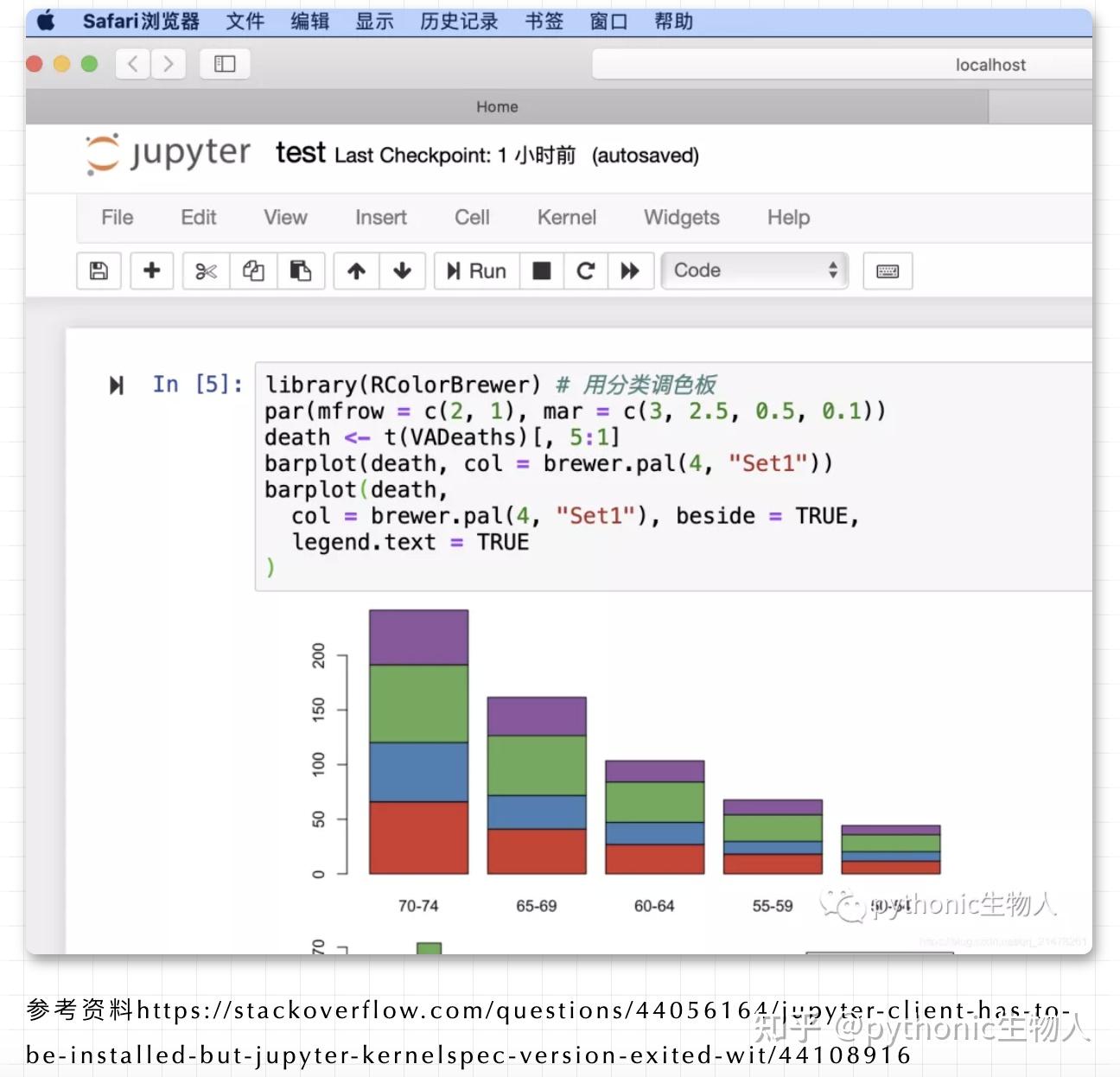Paste a cell using the paste icon

301,271
